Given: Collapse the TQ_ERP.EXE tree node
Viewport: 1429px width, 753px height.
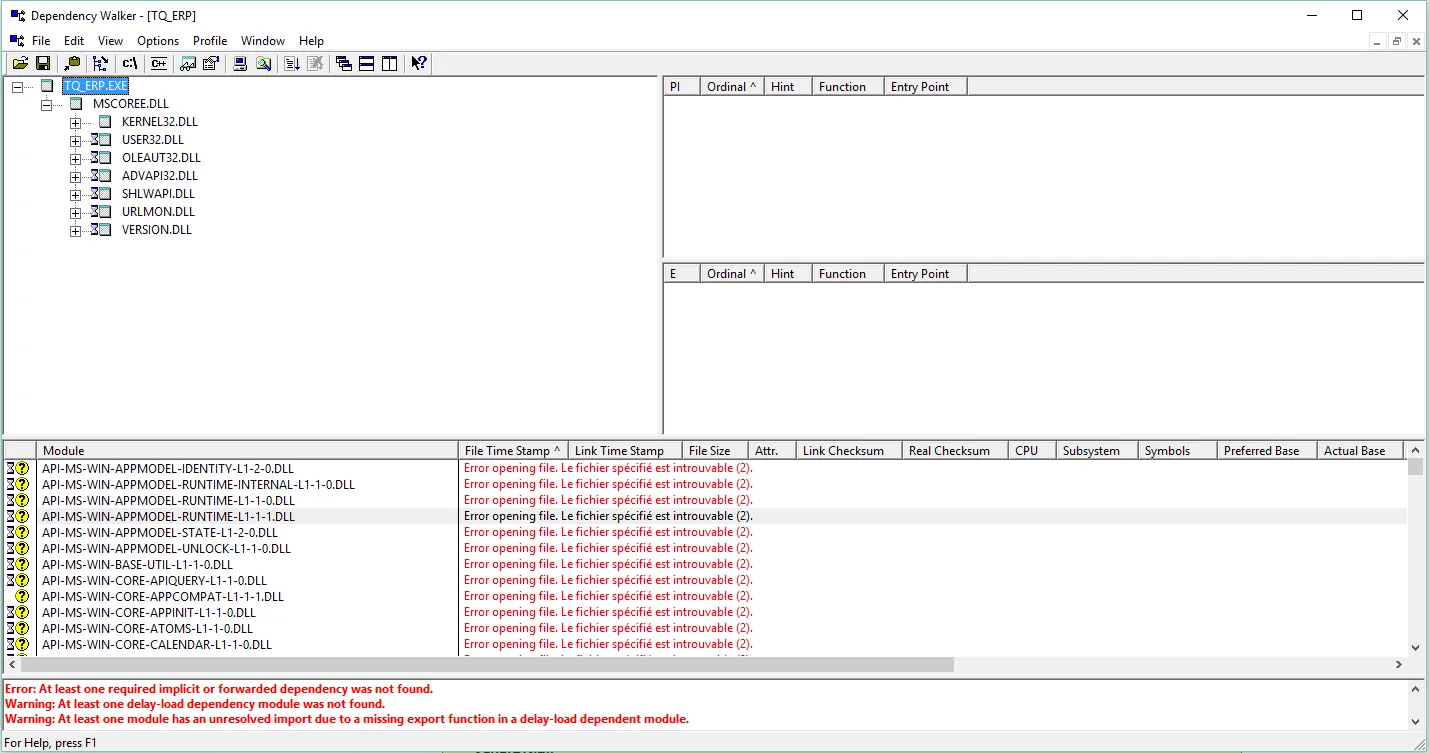Looking at the screenshot, I should 17,87.
